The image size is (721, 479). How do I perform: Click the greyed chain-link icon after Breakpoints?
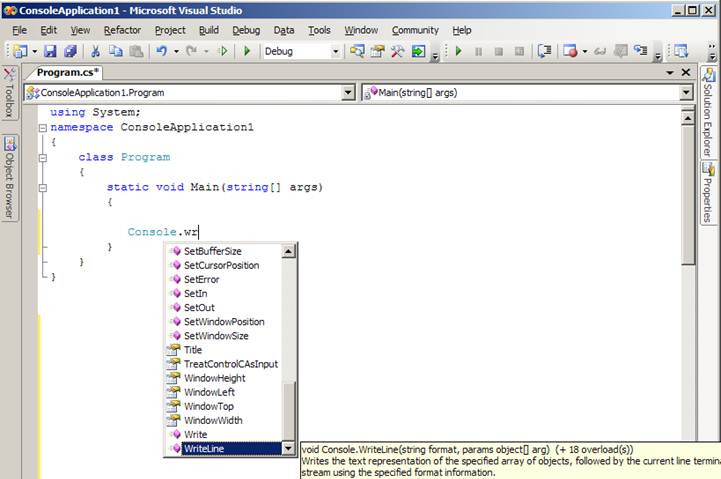coord(600,51)
